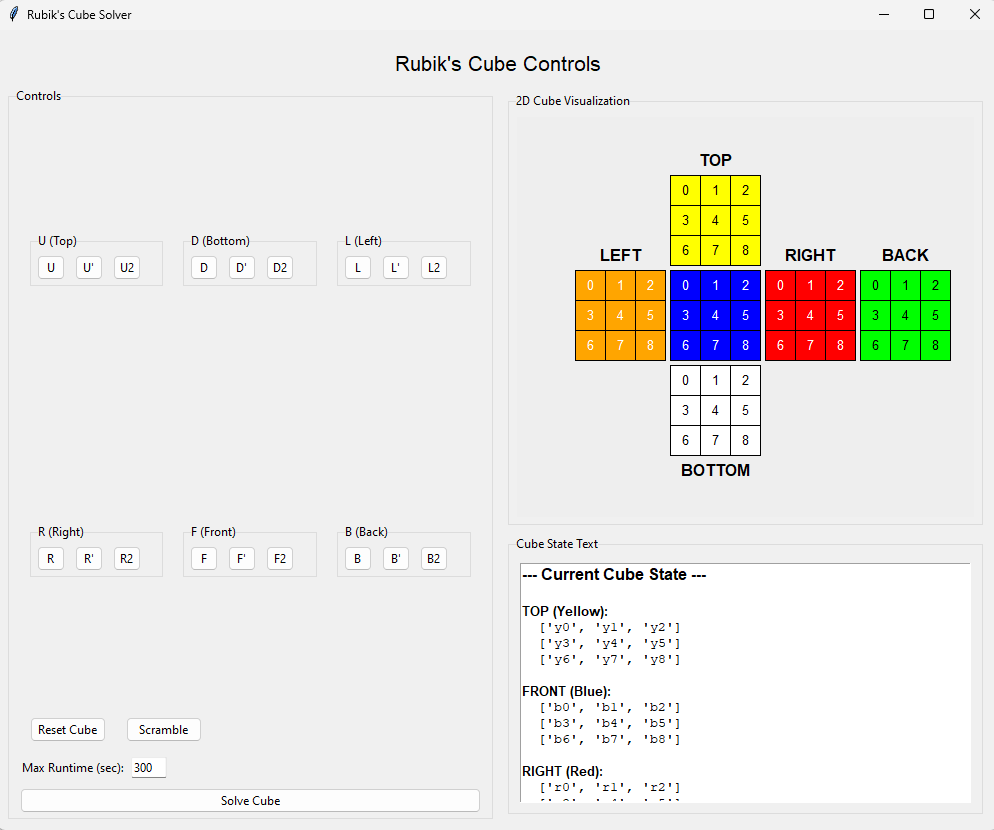Image resolution: width=994 pixels, height=830 pixels.
Task: Click yellow TOP face tile 0
Action: coord(685,190)
